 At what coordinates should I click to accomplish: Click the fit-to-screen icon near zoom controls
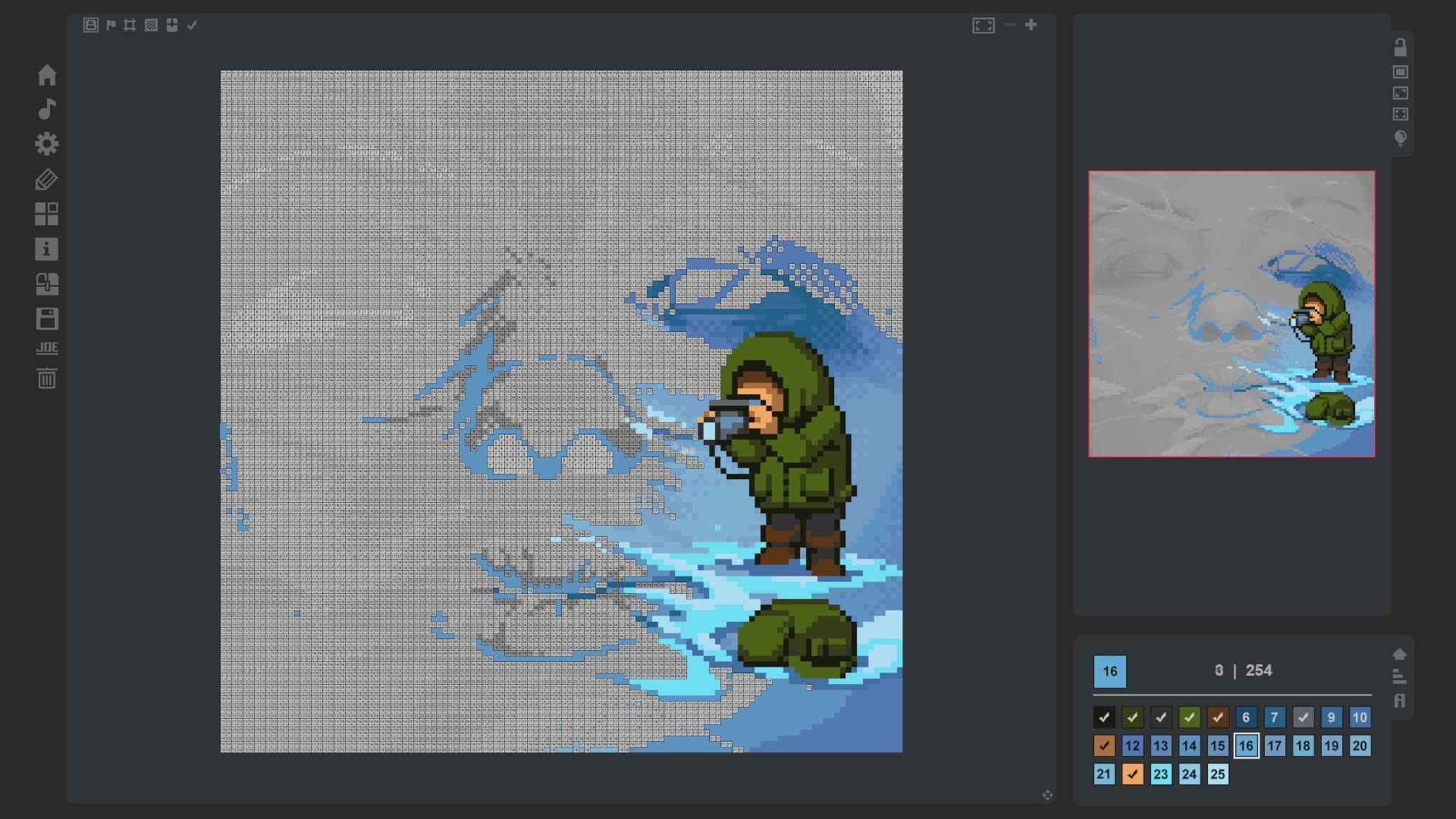[983, 26]
